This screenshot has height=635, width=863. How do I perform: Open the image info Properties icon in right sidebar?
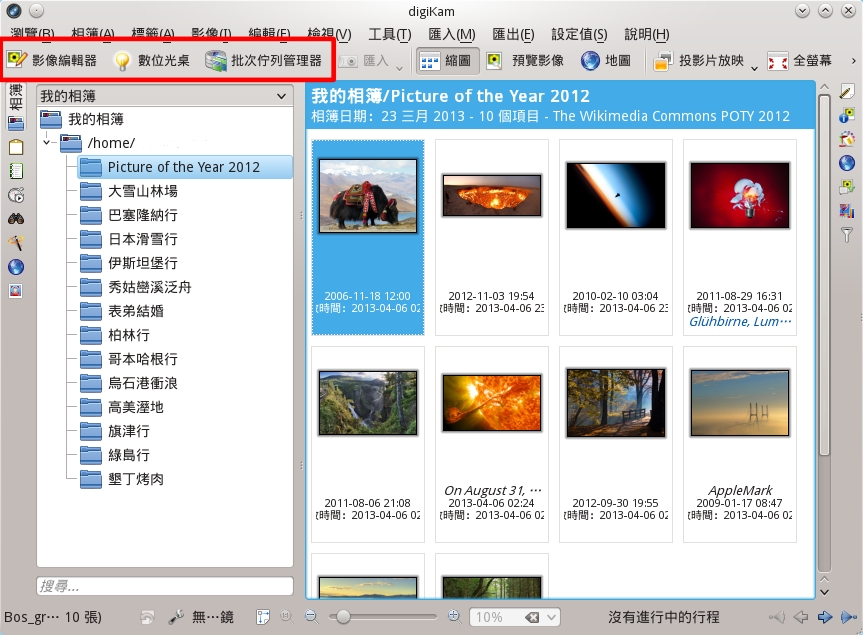[846, 115]
